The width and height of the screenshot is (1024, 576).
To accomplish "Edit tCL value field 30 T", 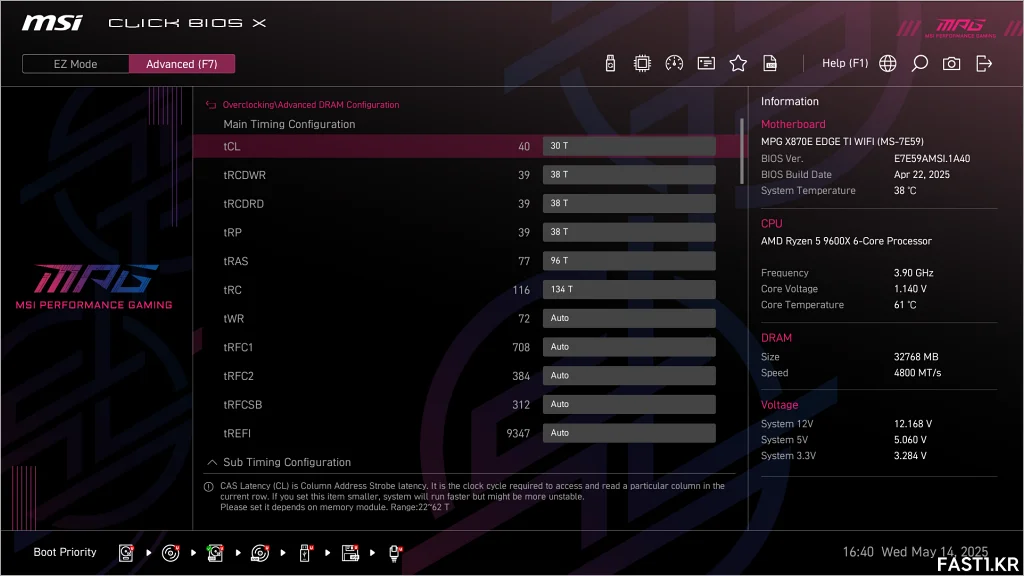I will click(x=629, y=146).
